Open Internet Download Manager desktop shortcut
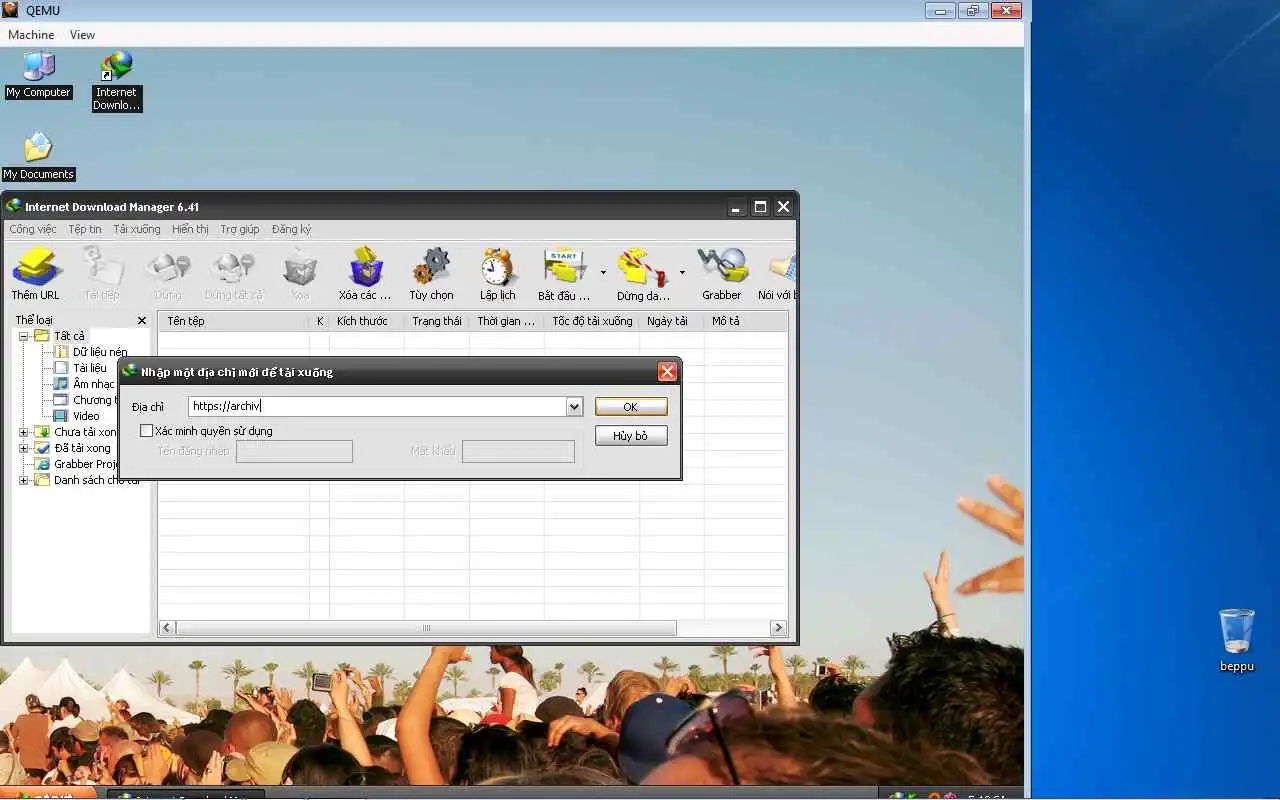1280x800 pixels. point(117,80)
